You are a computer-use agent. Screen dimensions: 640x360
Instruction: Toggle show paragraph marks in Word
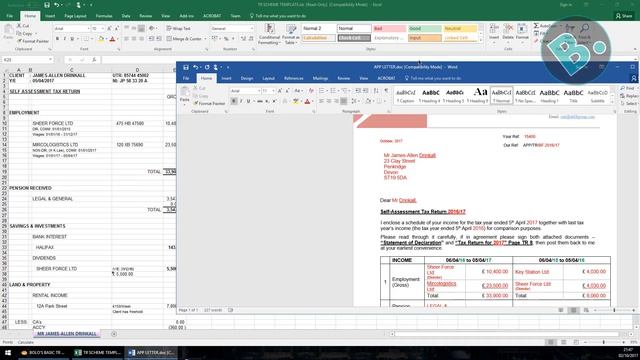click(x=386, y=91)
